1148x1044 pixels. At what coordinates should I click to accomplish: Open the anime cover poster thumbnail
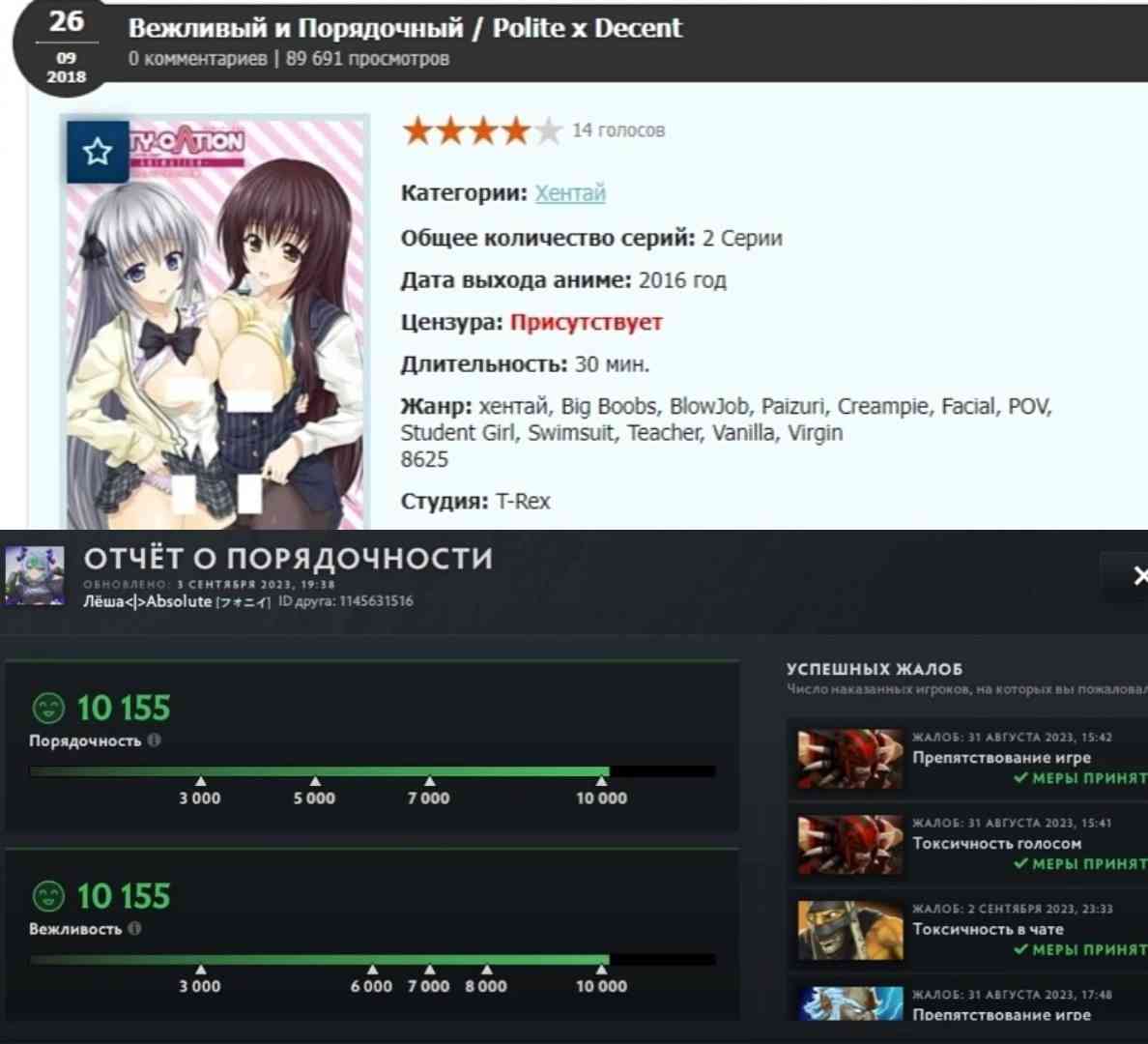coord(215,323)
